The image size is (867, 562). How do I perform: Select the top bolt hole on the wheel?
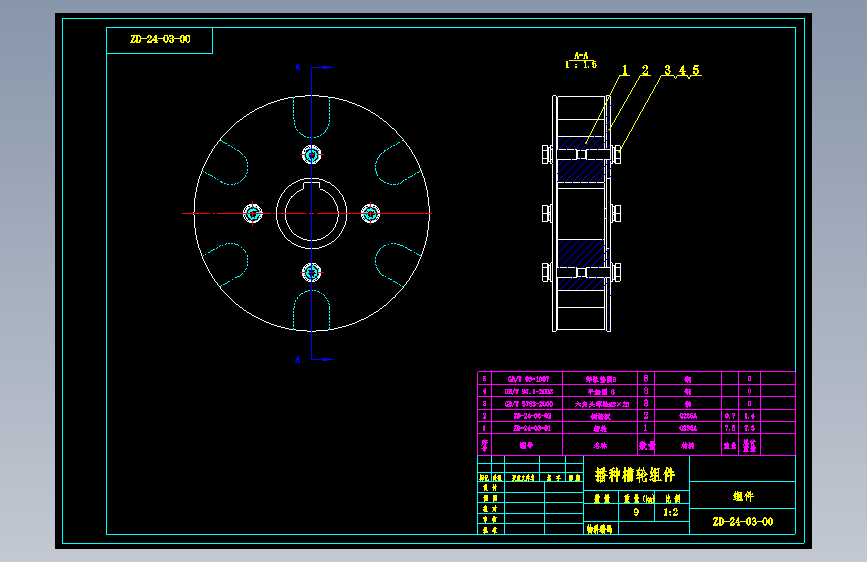tap(311, 154)
